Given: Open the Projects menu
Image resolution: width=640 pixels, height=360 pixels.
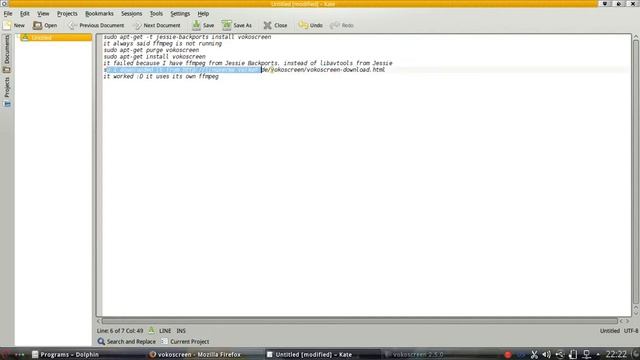Looking at the screenshot, I should (67, 13).
